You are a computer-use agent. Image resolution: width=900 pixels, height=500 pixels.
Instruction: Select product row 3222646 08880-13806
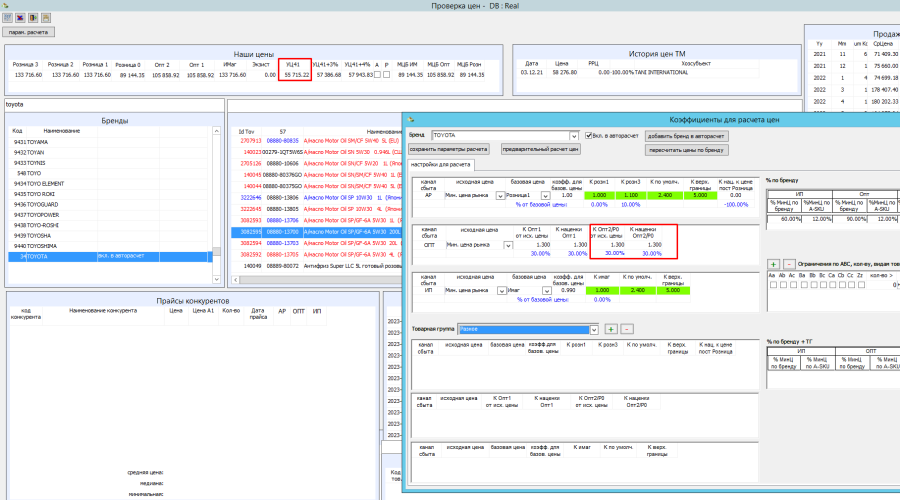click(317, 197)
